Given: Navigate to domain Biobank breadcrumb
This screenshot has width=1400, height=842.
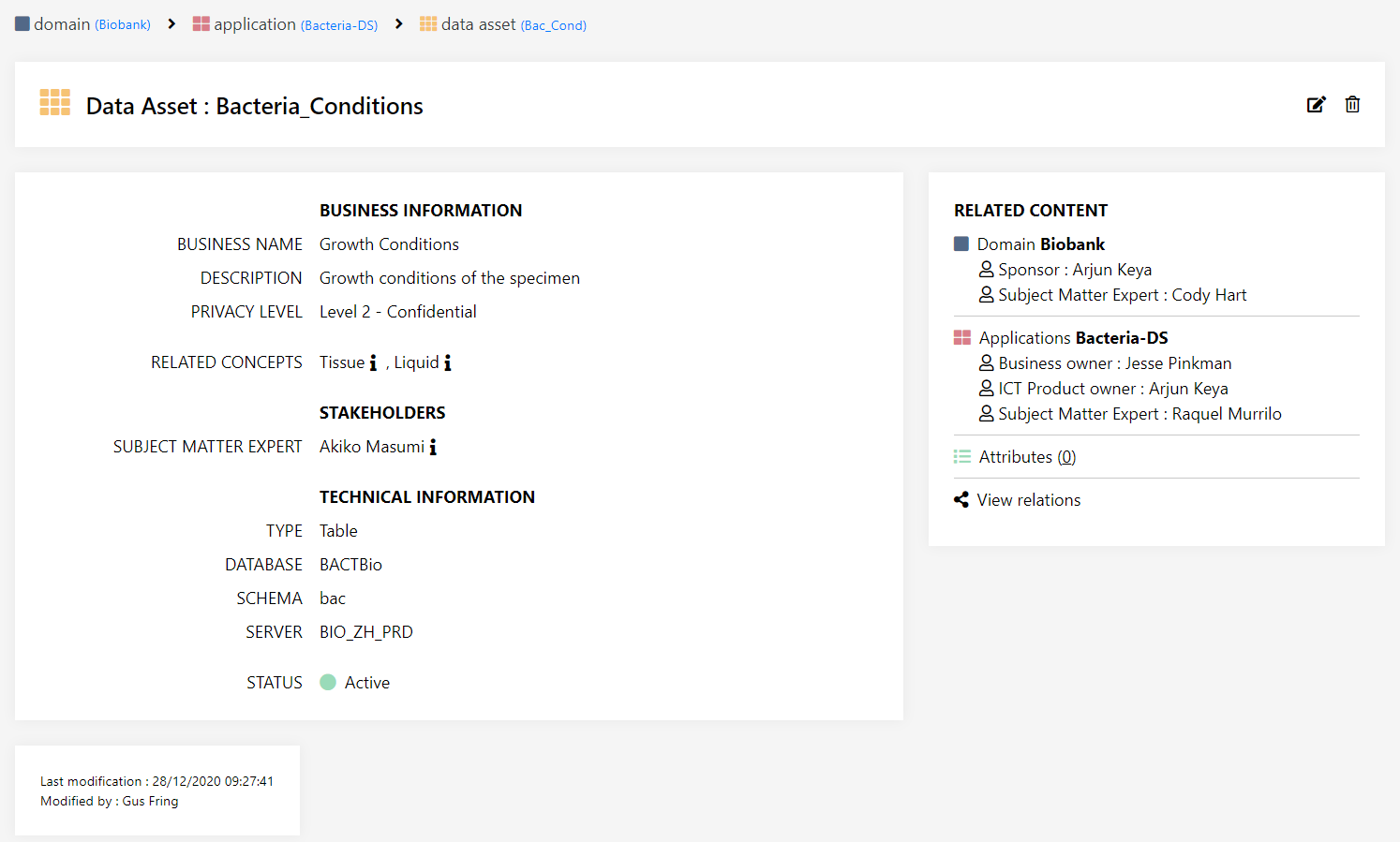Looking at the screenshot, I should click(83, 24).
